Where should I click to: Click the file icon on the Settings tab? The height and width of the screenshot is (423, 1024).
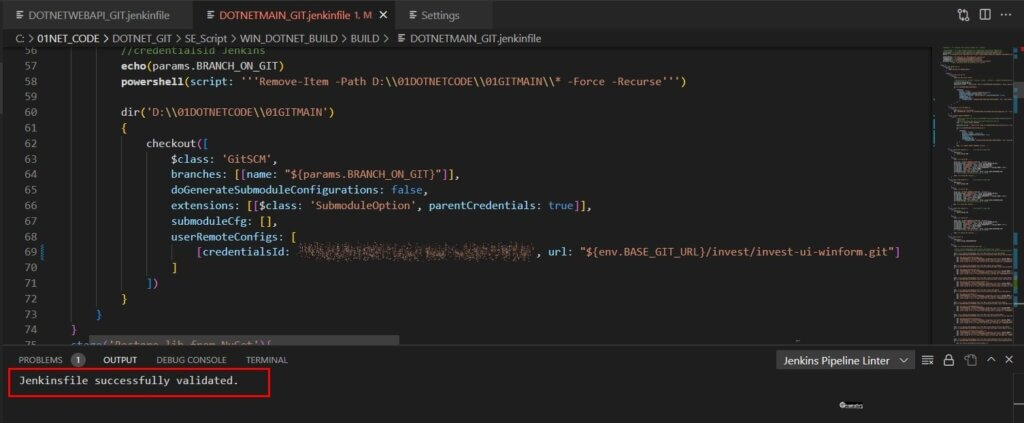click(x=413, y=15)
